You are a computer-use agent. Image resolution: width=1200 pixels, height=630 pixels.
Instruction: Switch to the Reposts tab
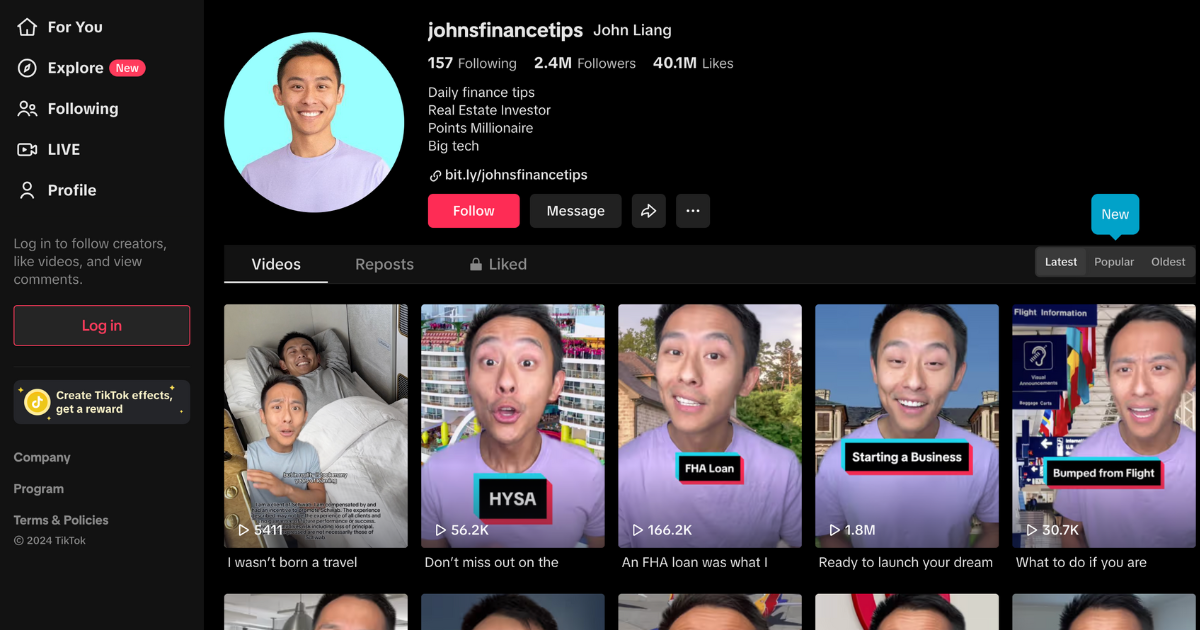(x=384, y=263)
